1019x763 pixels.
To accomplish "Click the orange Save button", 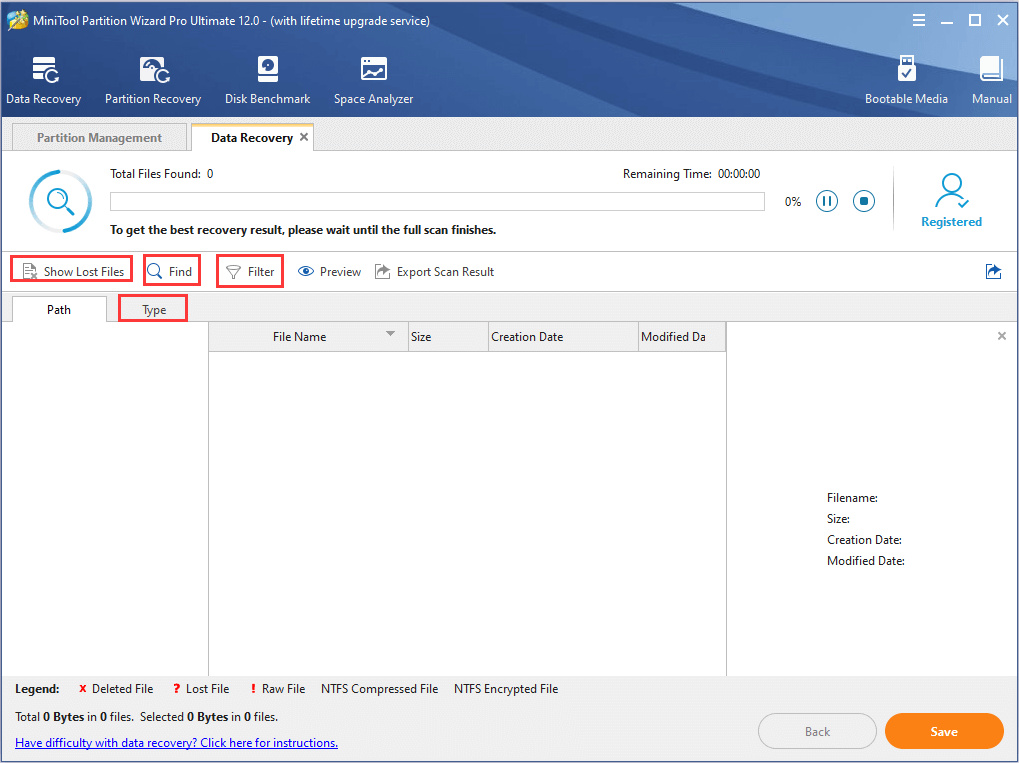I will (944, 731).
